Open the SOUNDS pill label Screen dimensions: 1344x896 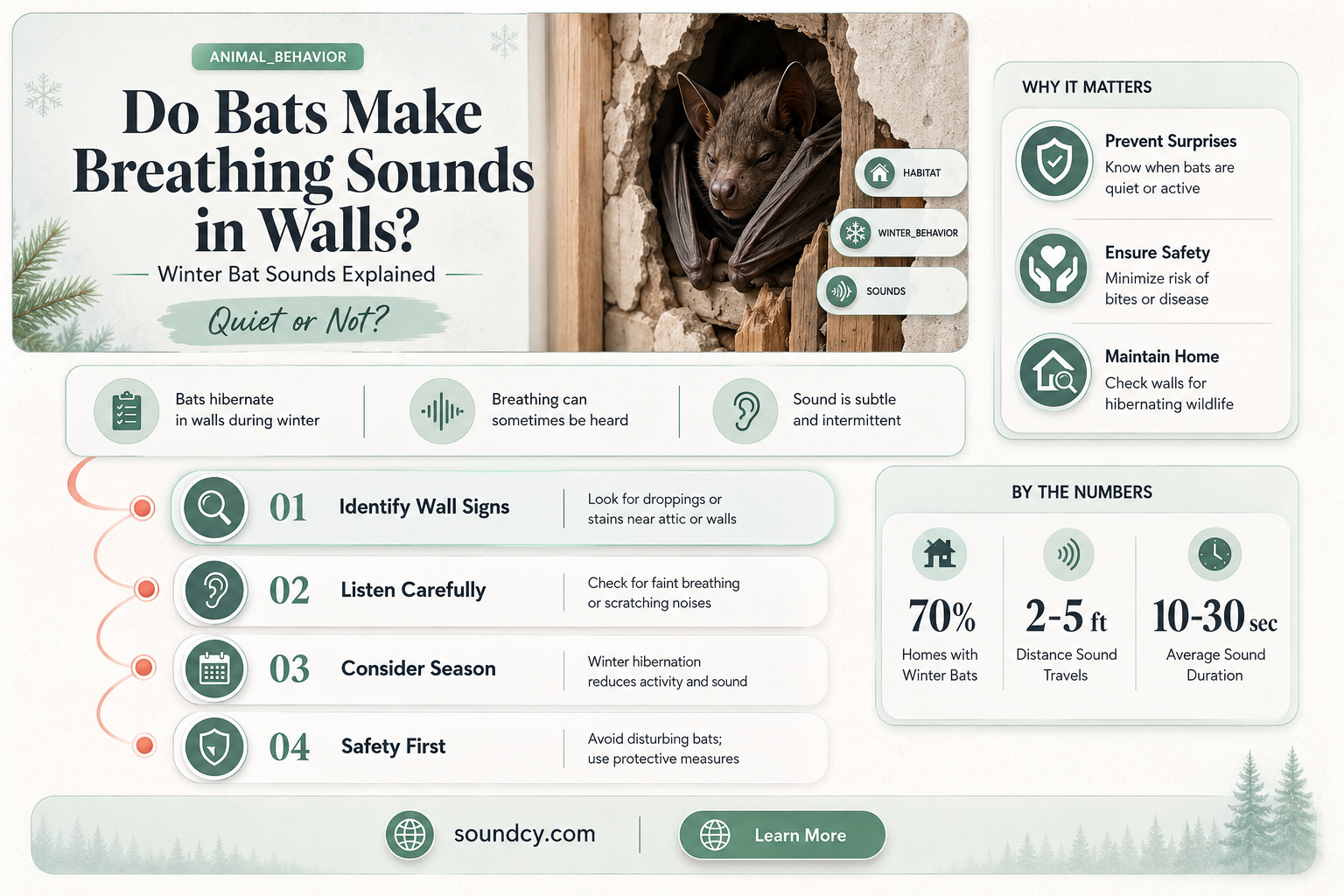892,291
